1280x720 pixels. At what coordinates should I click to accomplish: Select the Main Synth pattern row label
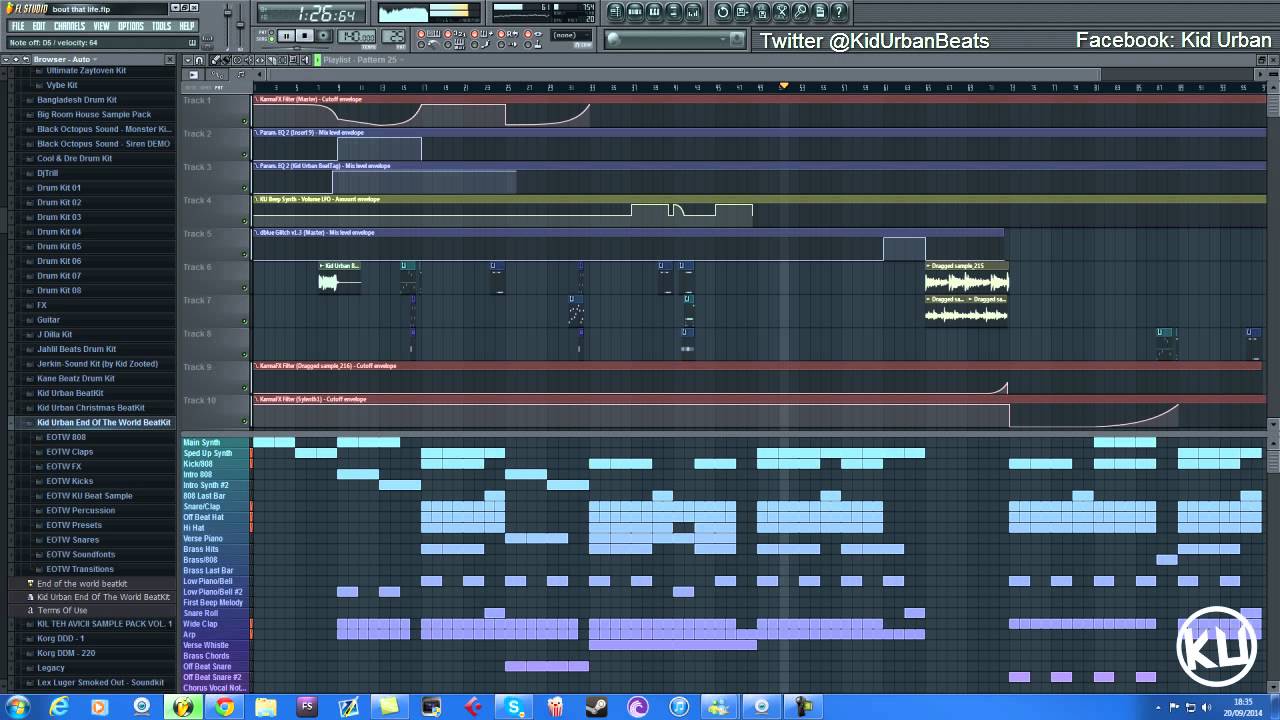tap(216, 443)
